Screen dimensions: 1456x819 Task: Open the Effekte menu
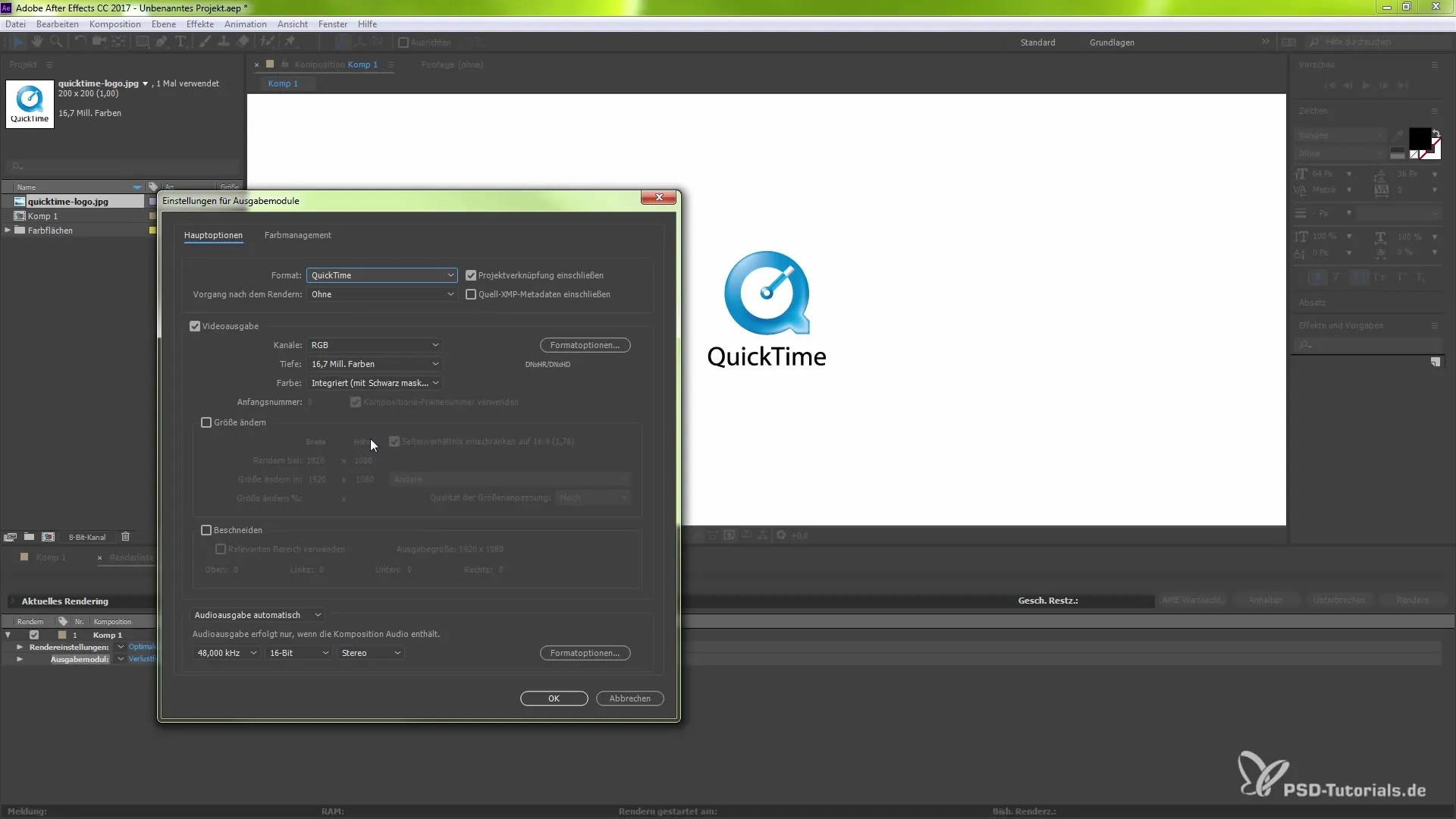tap(200, 24)
